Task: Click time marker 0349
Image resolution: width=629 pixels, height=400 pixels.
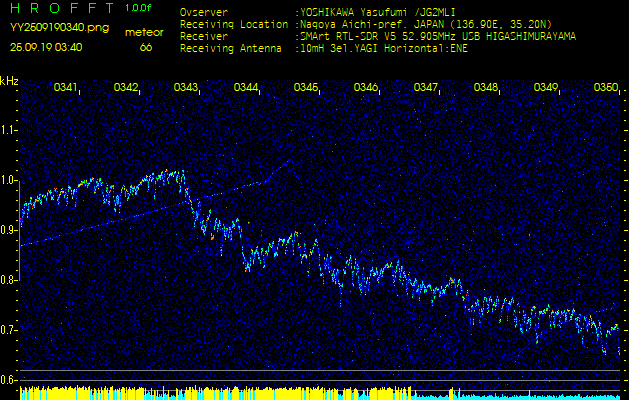Action: pos(546,87)
